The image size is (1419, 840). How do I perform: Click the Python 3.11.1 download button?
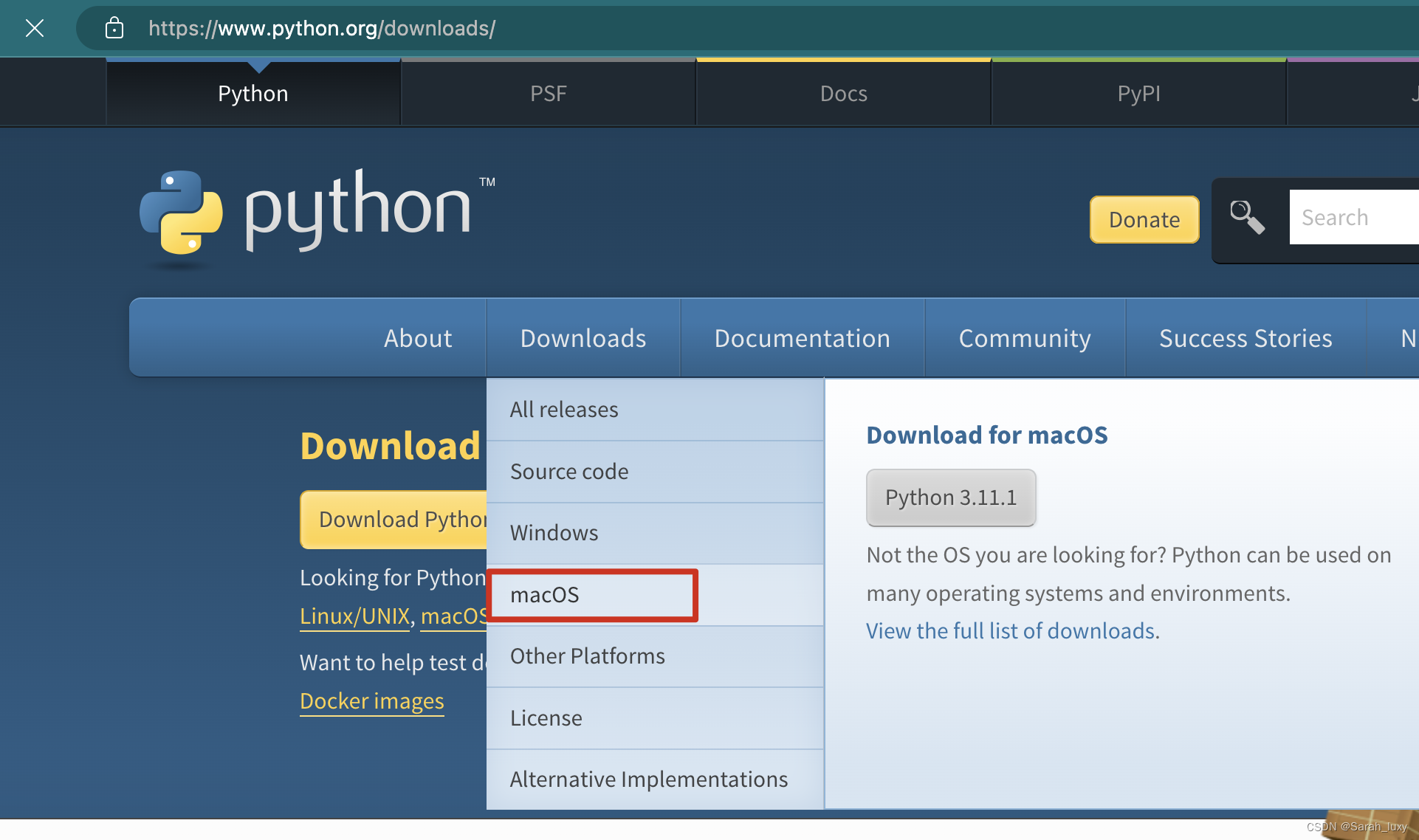[951, 498]
